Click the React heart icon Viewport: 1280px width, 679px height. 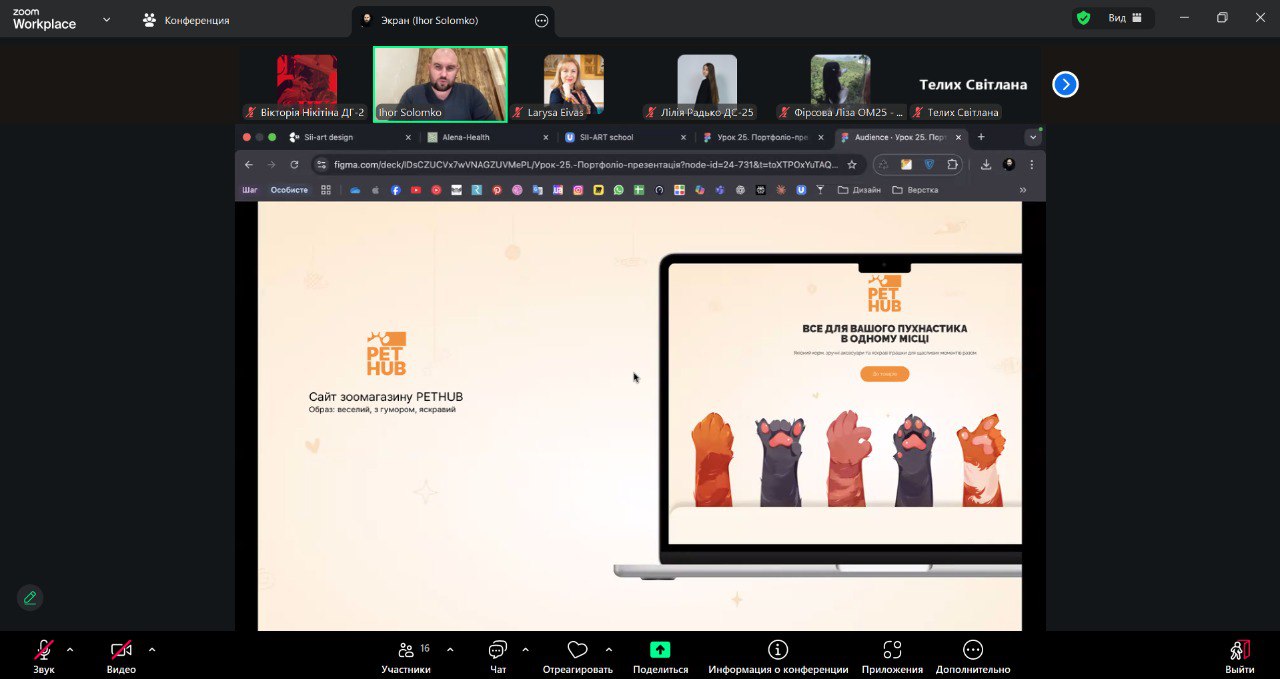pos(577,650)
